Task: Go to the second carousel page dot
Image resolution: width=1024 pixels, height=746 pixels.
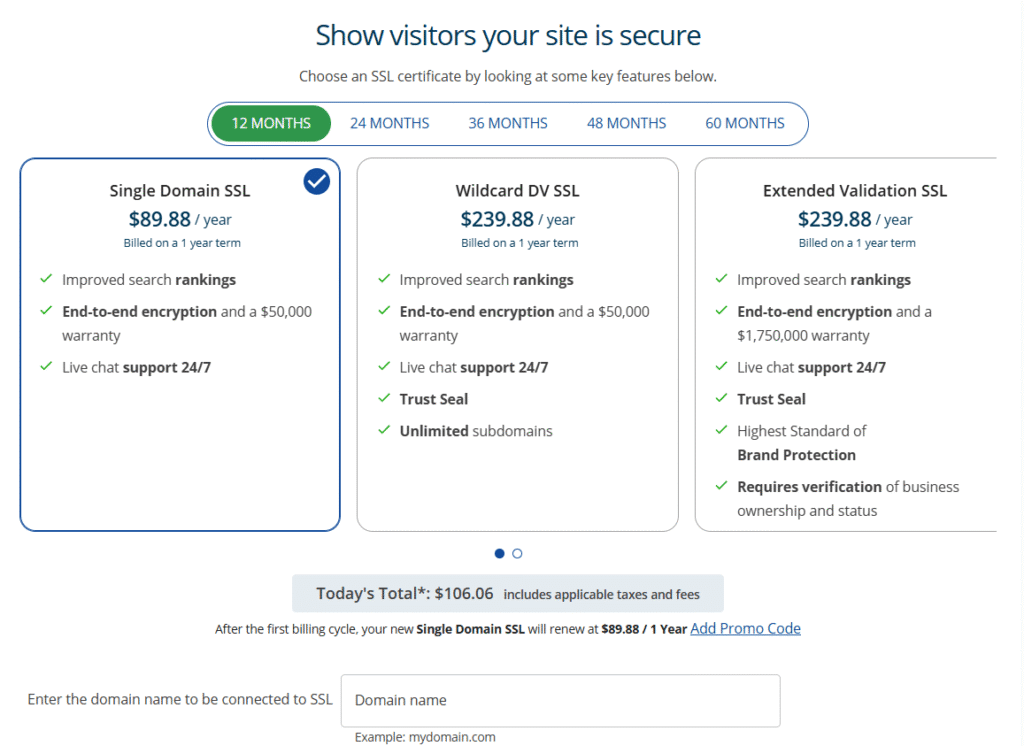Action: (517, 553)
